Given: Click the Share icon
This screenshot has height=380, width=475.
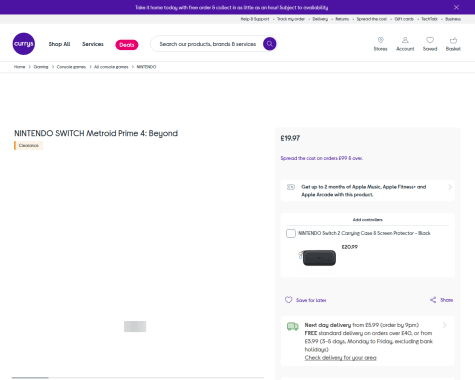Looking at the screenshot, I should [433, 300].
